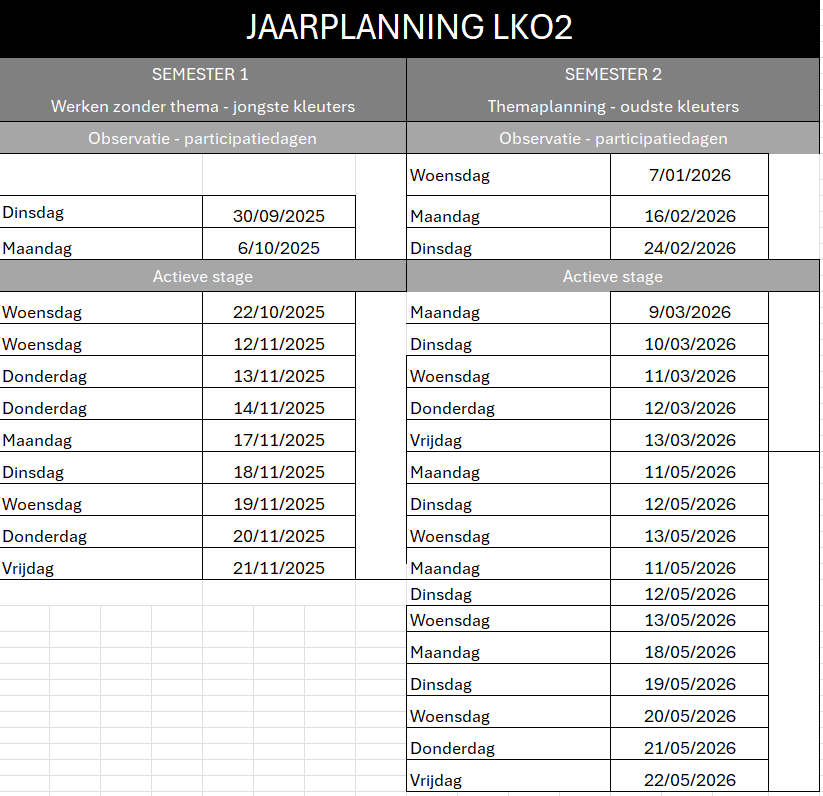Select 'Werken zonder thema - jongste kleuters' cell
Viewport: 823px width, 796px height.
(203, 106)
